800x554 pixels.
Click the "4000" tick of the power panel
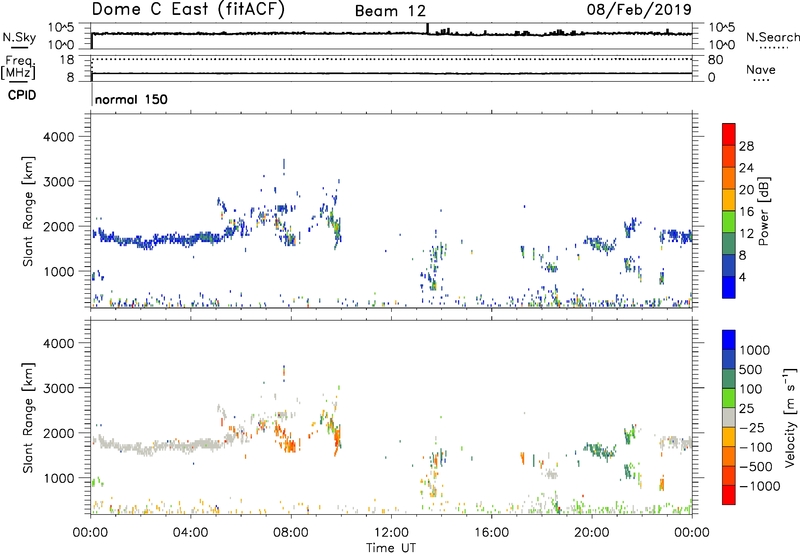pyautogui.click(x=58, y=137)
